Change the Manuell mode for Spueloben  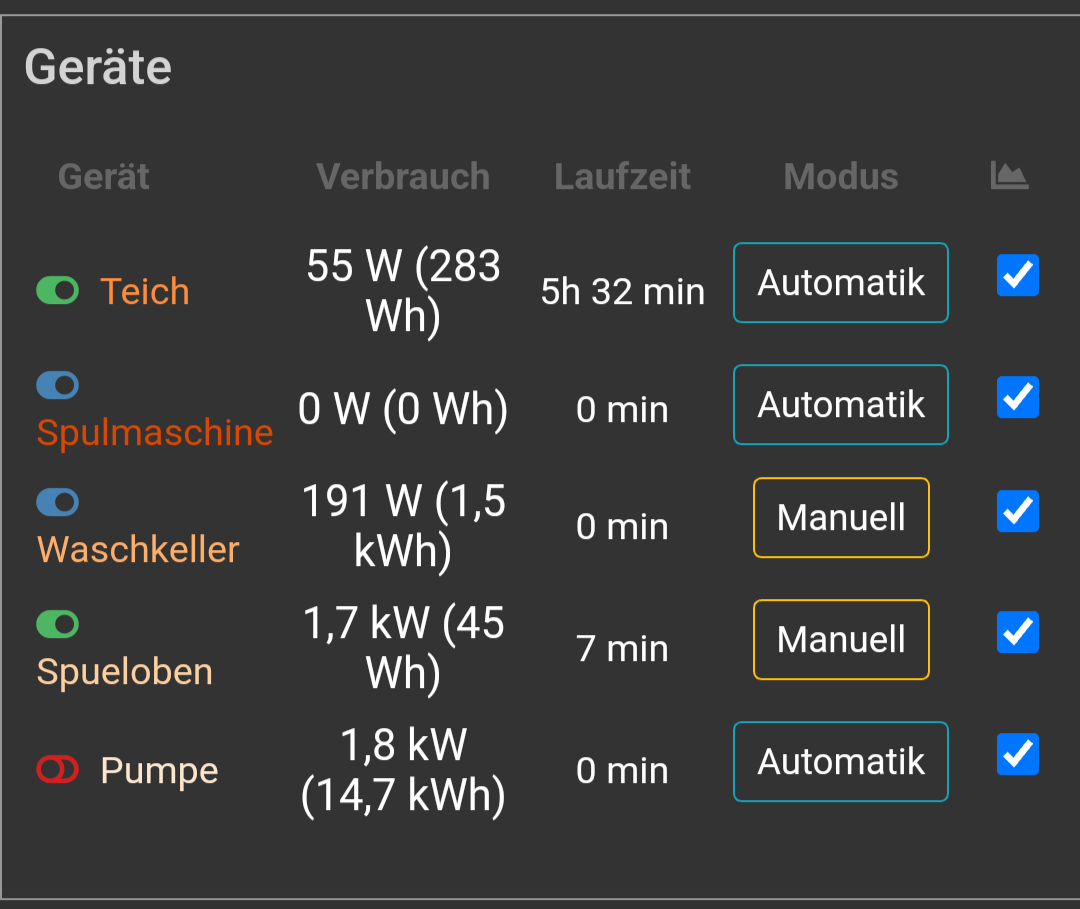(x=841, y=639)
